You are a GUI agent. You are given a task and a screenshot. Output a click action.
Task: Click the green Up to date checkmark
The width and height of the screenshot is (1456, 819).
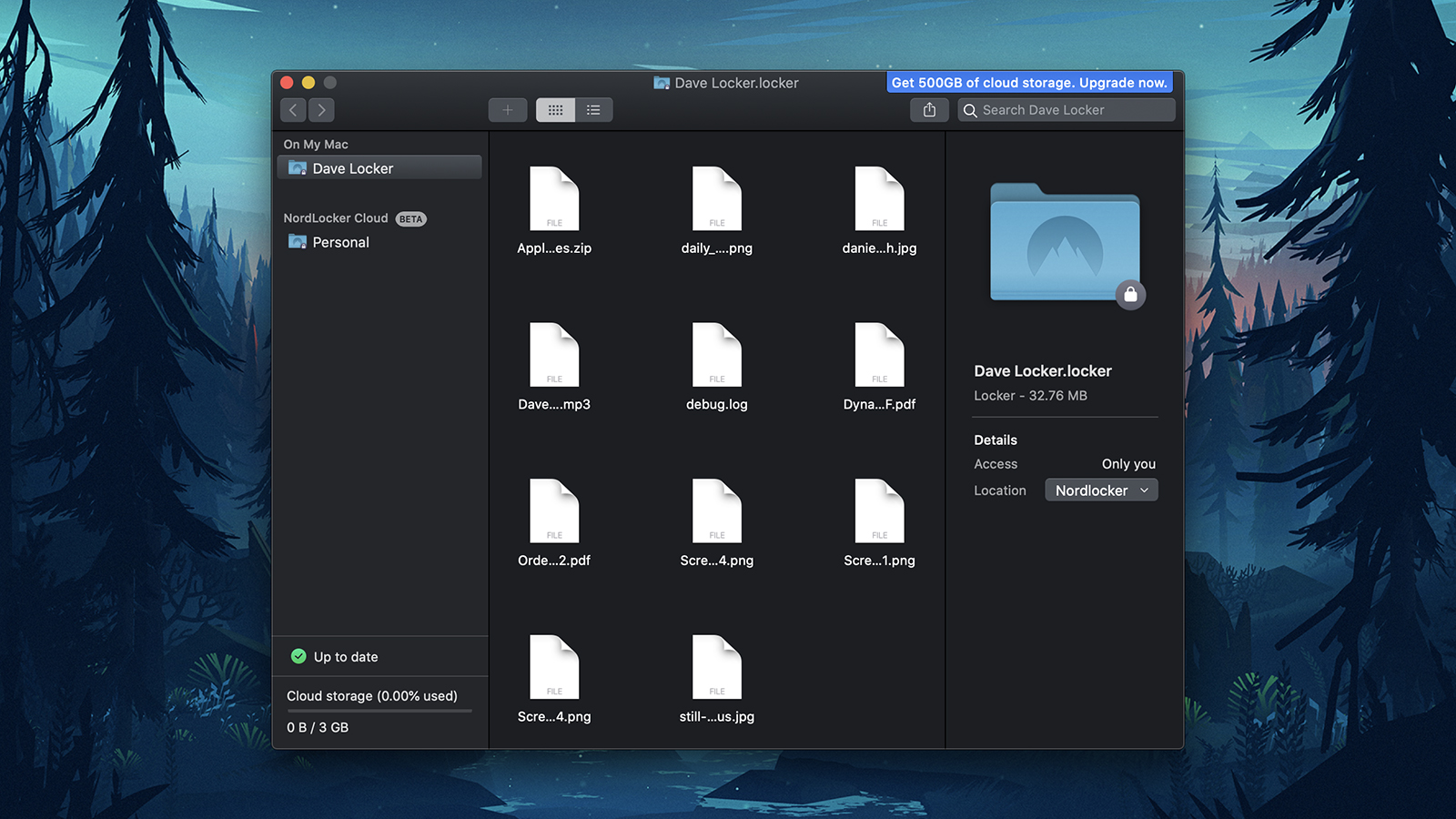tap(298, 656)
